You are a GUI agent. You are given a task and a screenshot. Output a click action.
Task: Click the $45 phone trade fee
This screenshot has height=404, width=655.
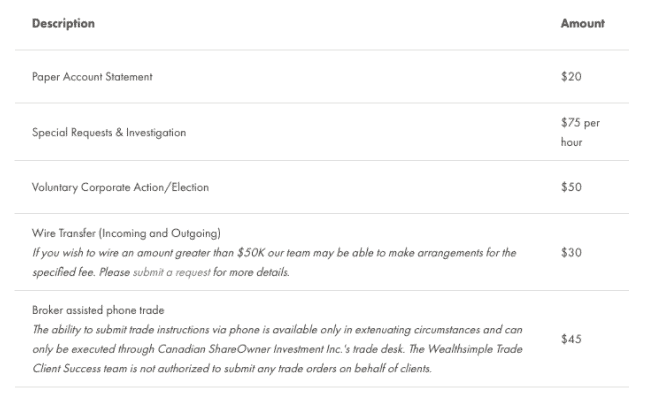click(x=571, y=339)
